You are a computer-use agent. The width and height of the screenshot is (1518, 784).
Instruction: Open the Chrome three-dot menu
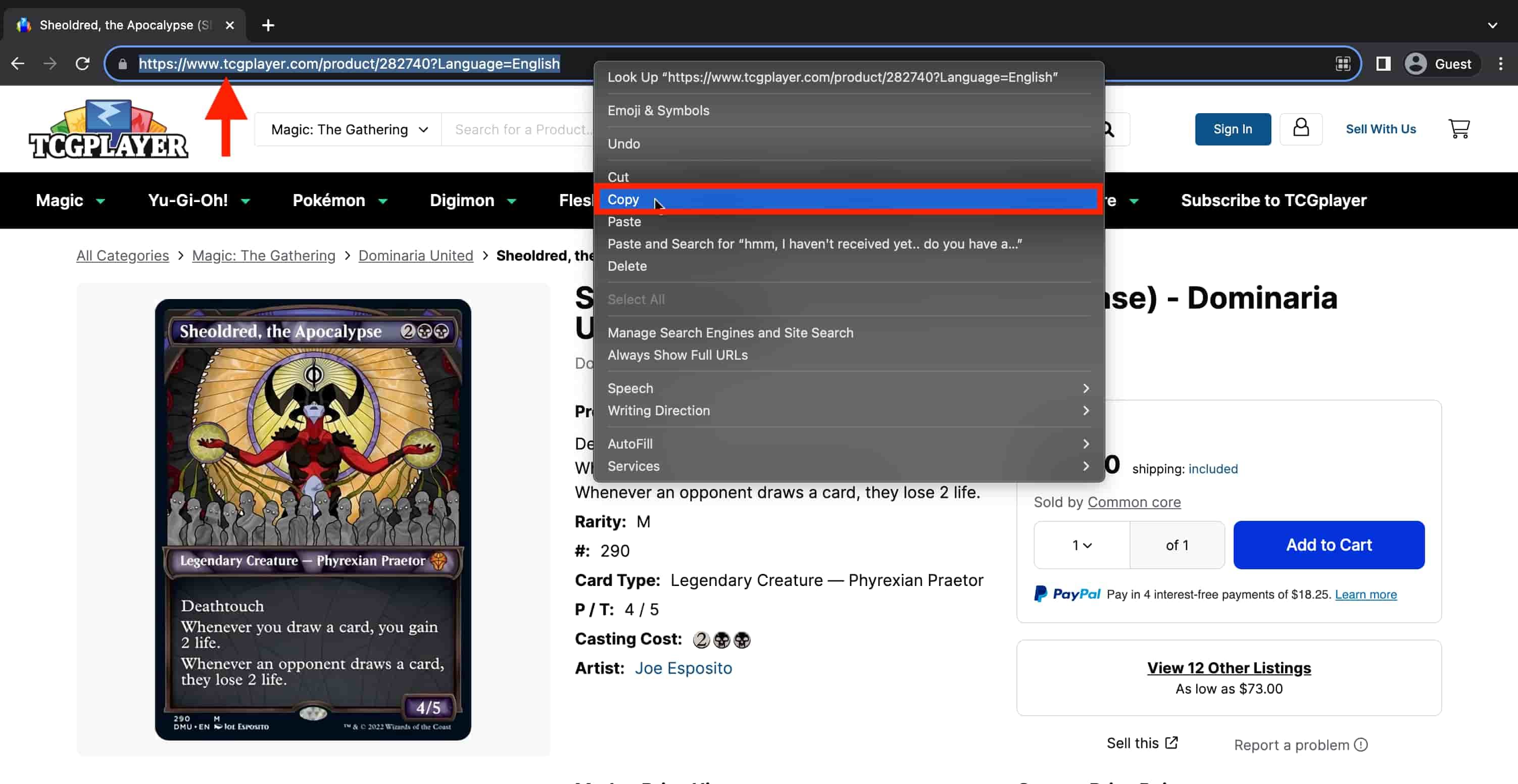tap(1500, 64)
